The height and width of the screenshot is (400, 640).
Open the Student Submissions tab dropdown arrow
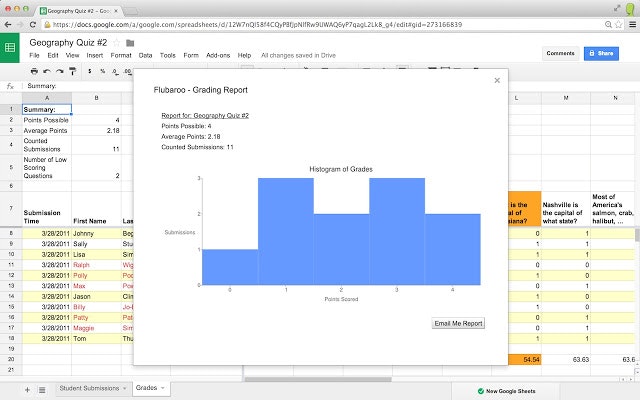coord(124,388)
